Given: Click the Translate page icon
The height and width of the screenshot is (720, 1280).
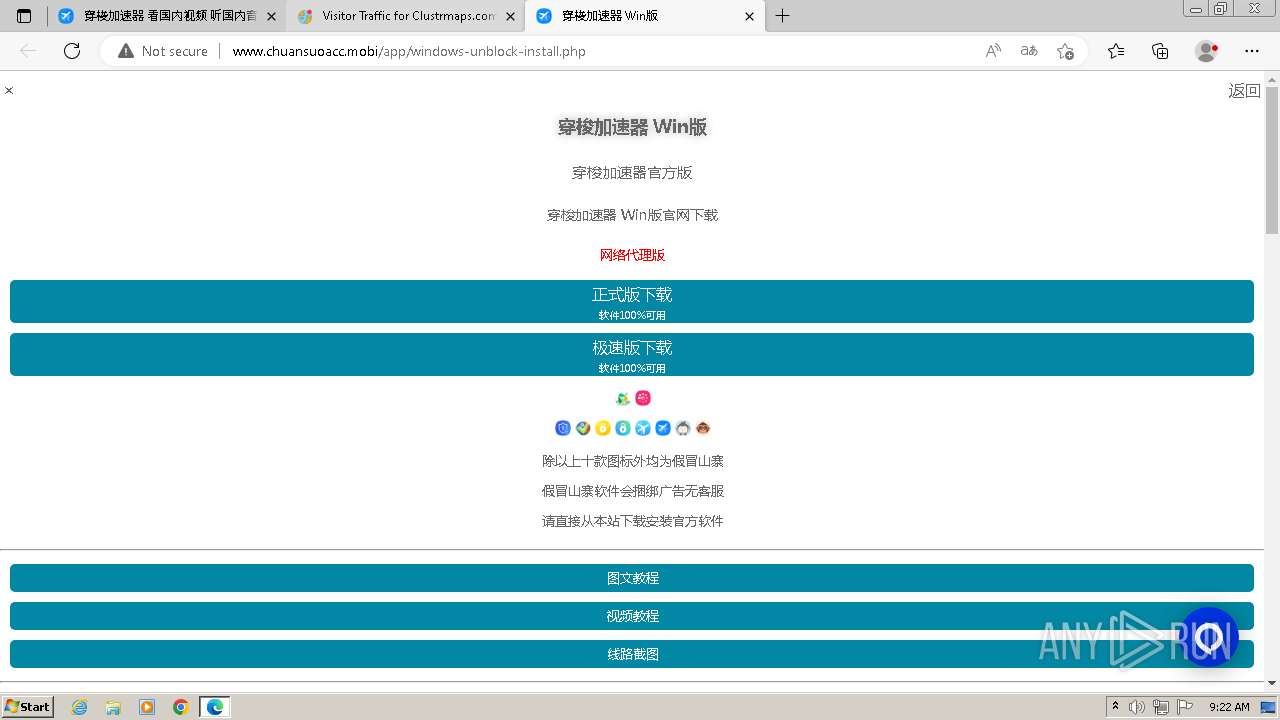Looking at the screenshot, I should pyautogui.click(x=1029, y=51).
